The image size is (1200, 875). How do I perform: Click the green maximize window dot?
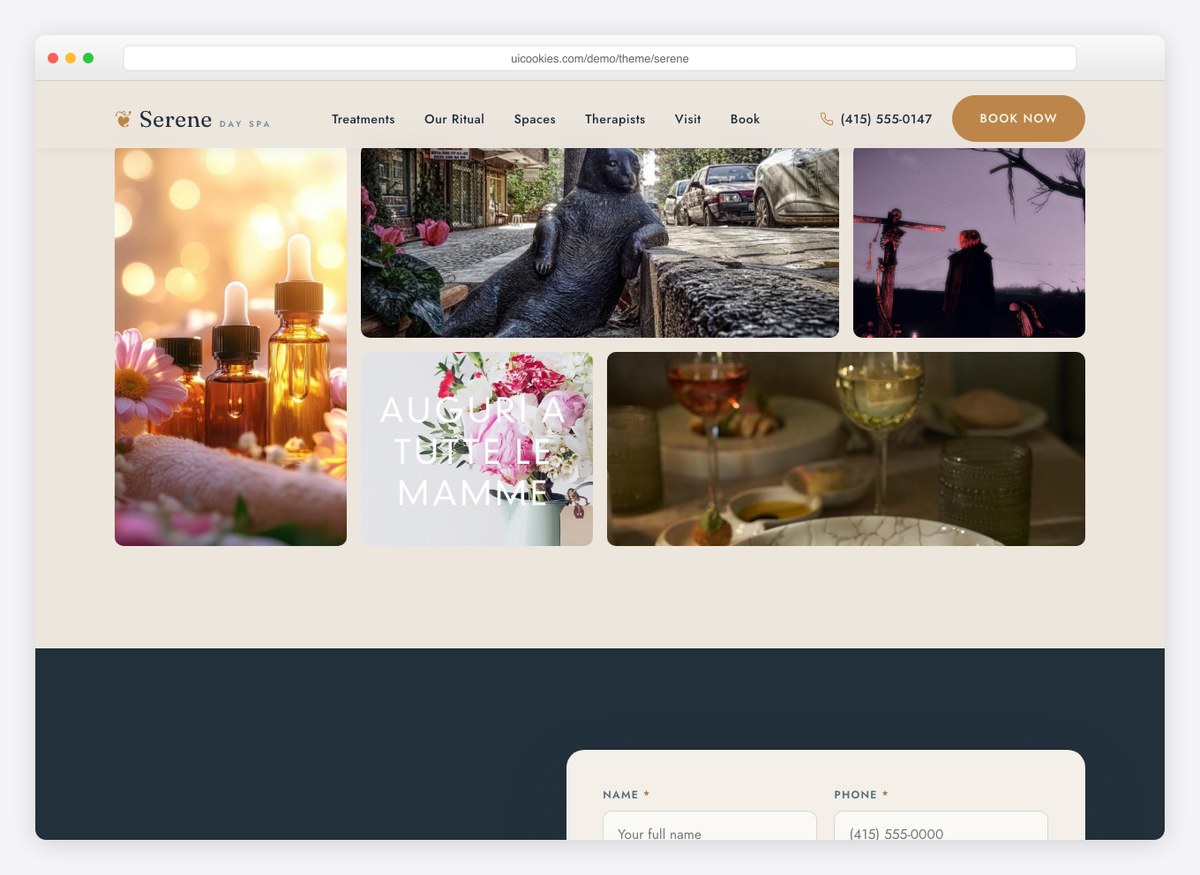(x=88, y=58)
